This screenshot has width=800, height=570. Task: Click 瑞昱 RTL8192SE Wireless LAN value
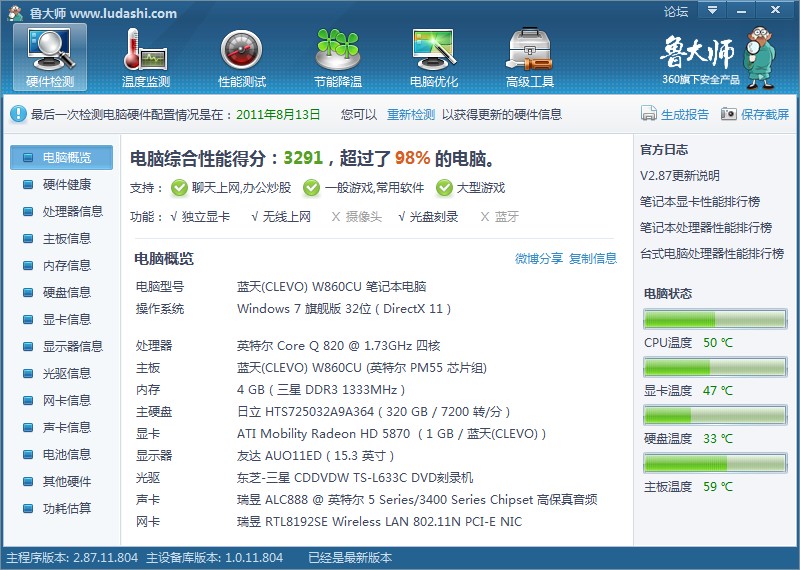pyautogui.click(x=379, y=522)
